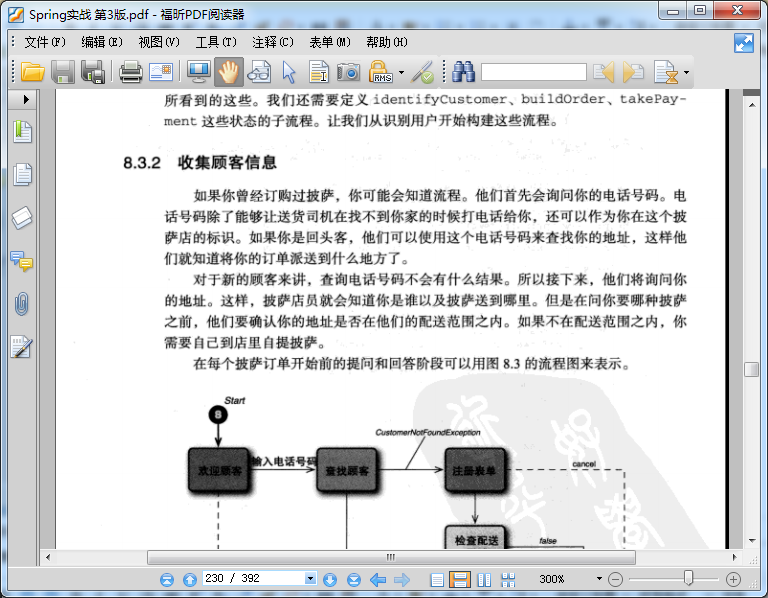The height and width of the screenshot is (598, 768).
Task: Open the attachments paperclip panel
Action: tap(22, 304)
